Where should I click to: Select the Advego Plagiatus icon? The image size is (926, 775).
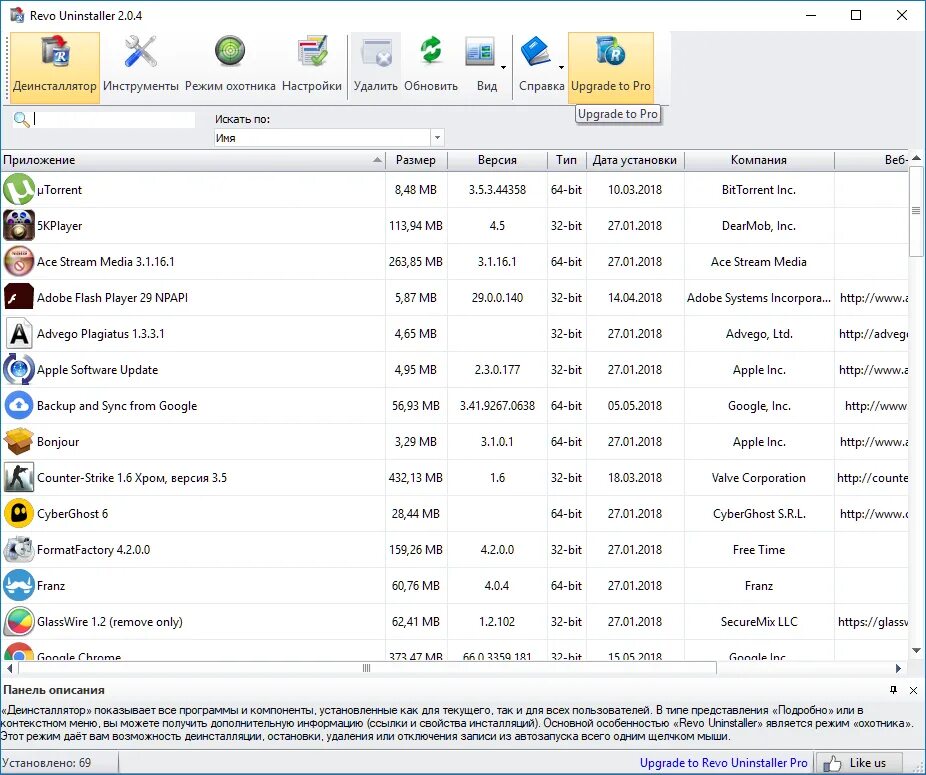[x=18, y=334]
